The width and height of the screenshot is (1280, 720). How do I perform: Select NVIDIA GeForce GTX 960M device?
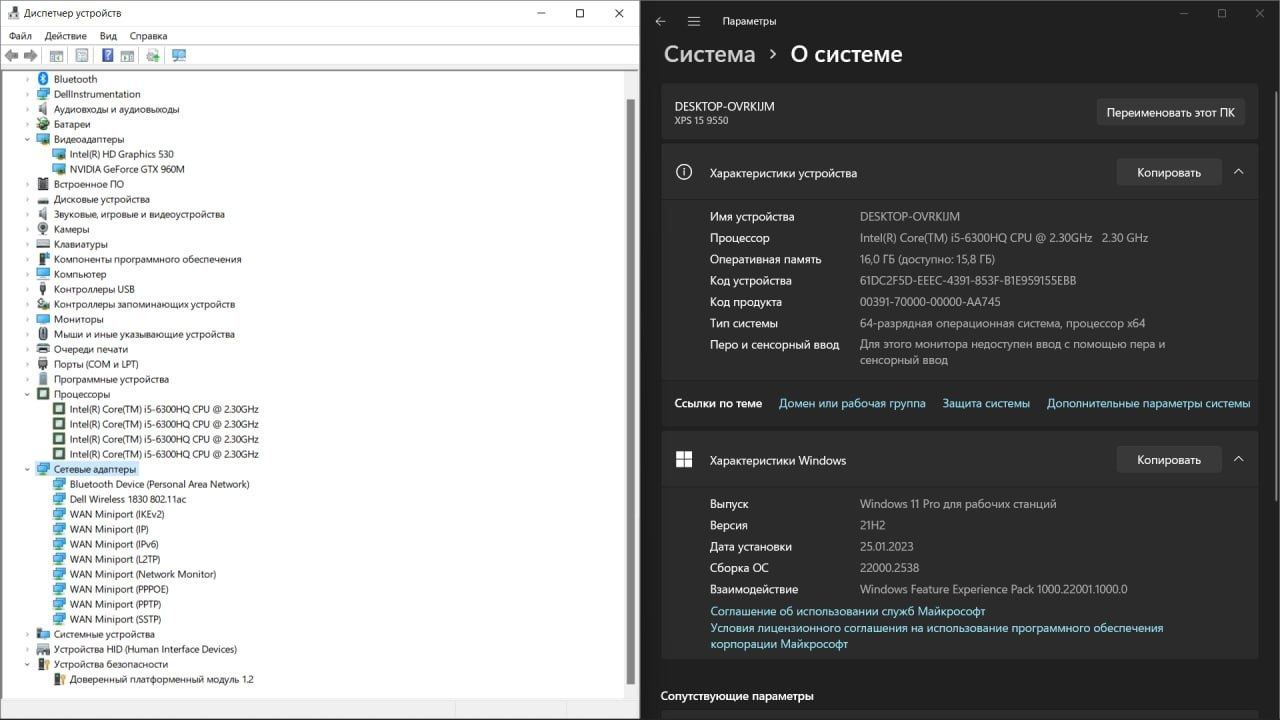(x=127, y=169)
